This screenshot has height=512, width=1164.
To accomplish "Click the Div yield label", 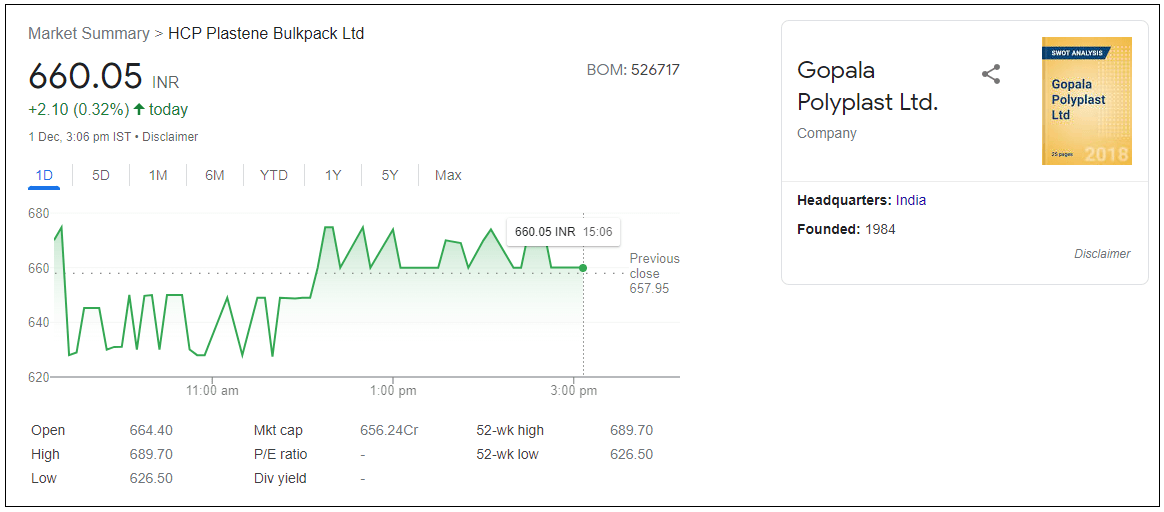I will coord(280,479).
